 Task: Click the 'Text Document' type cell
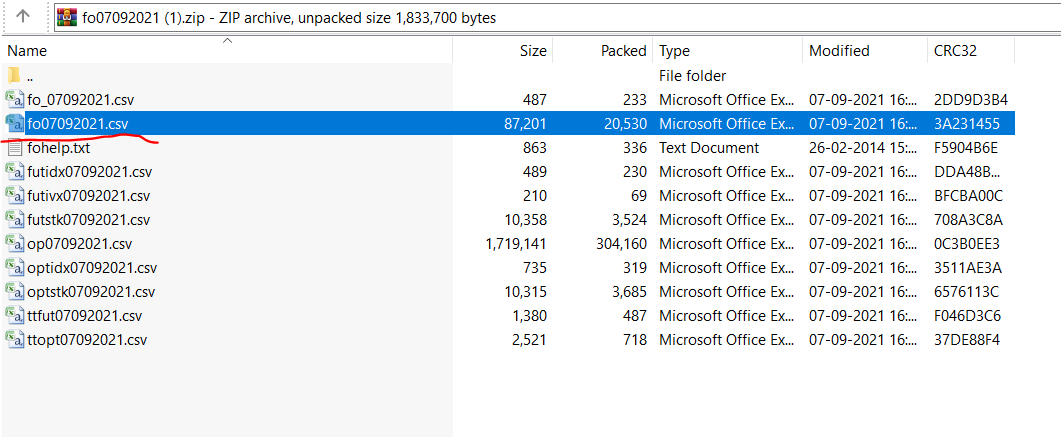[709, 147]
